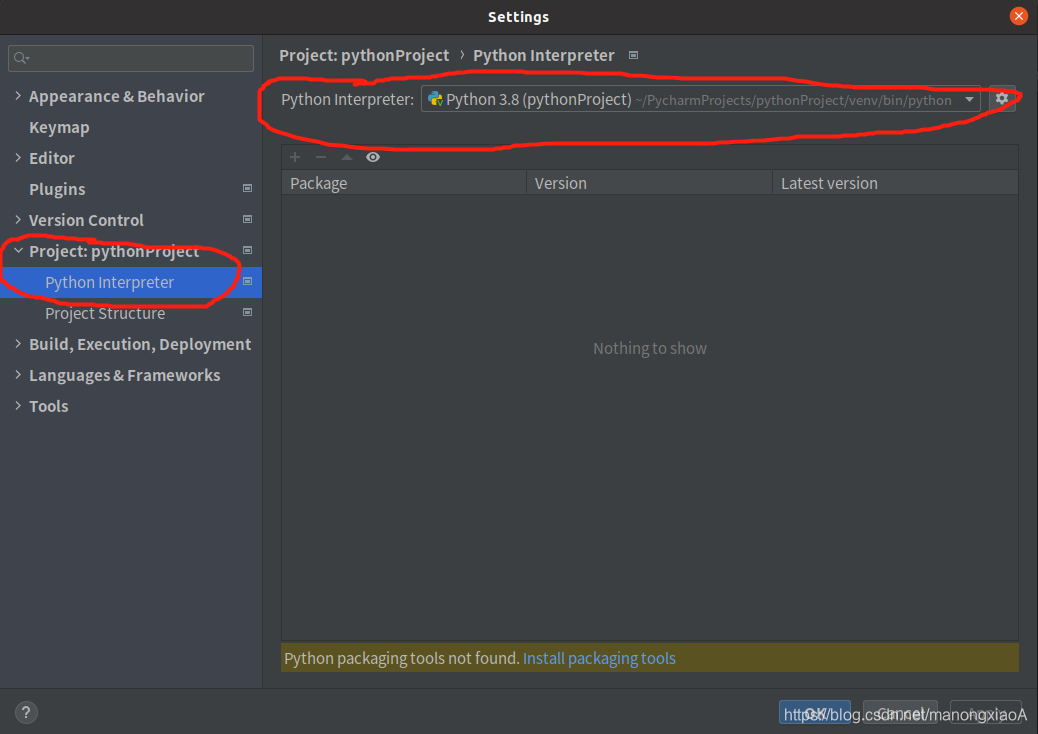1038x734 pixels.
Task: Click breadcrumb project-level icon after Python Interpreter title
Action: tap(634, 56)
